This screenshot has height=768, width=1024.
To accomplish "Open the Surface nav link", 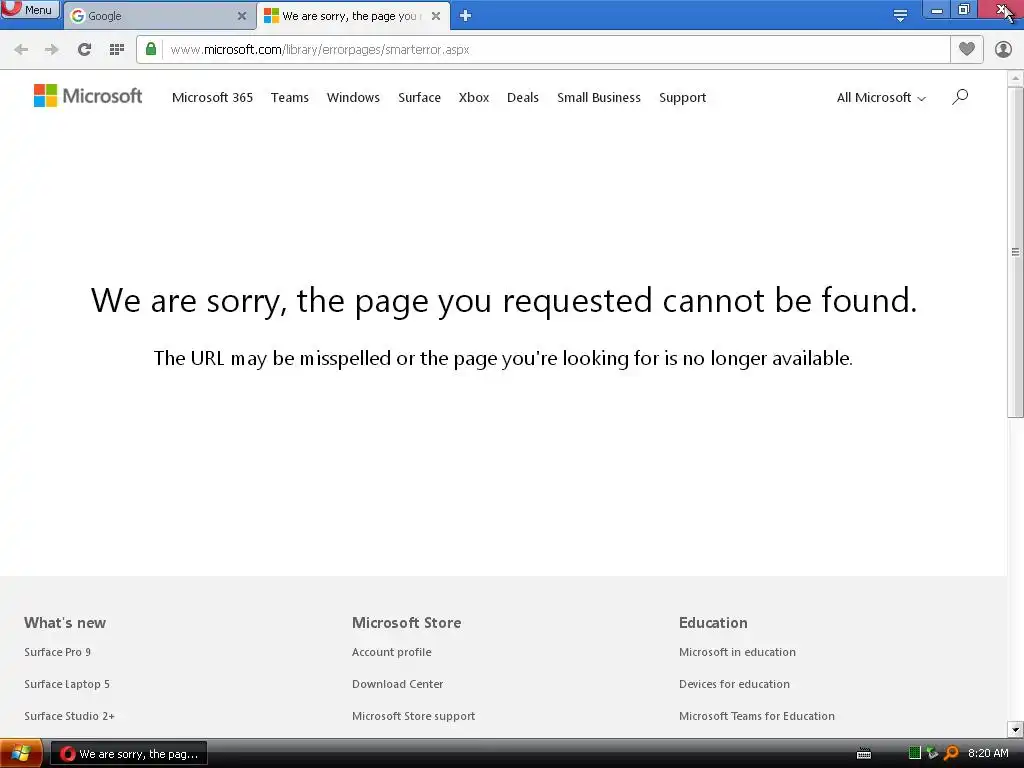I will pyautogui.click(x=419, y=97).
